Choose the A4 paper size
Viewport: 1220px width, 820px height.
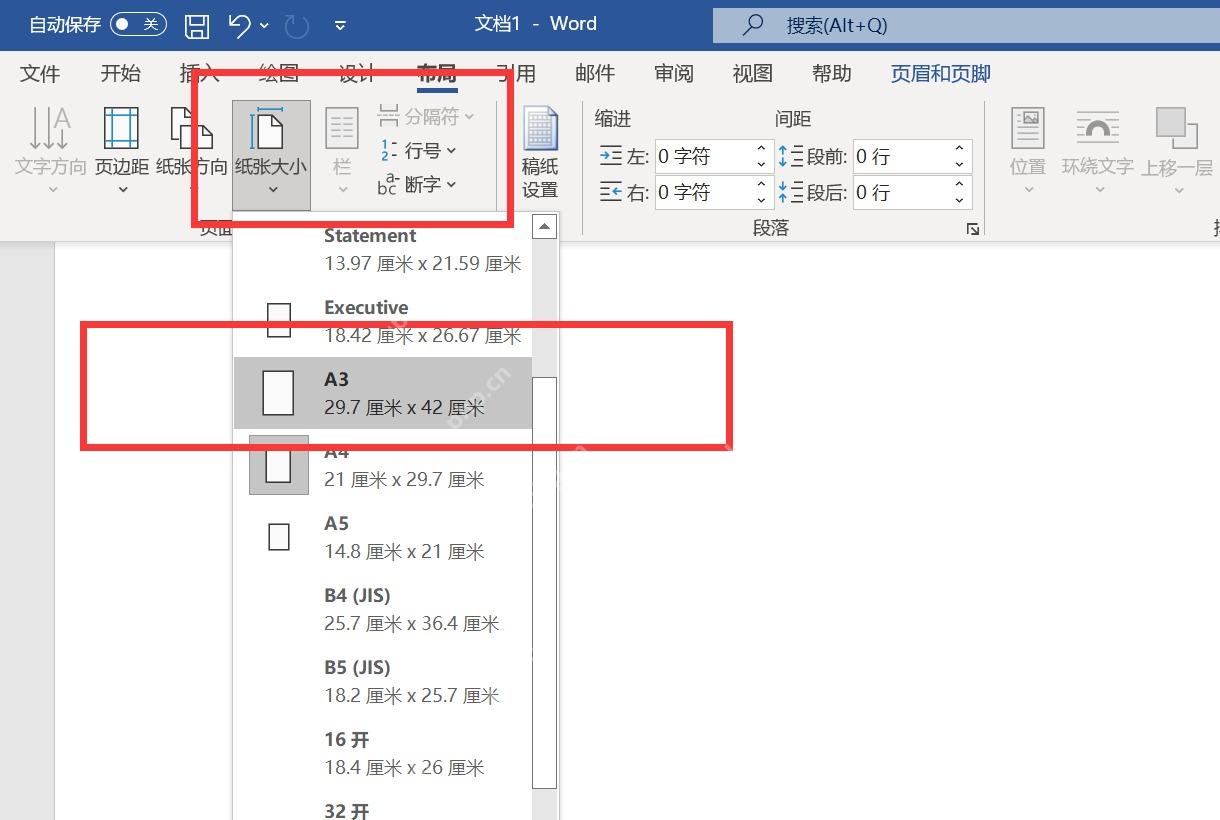click(x=383, y=466)
